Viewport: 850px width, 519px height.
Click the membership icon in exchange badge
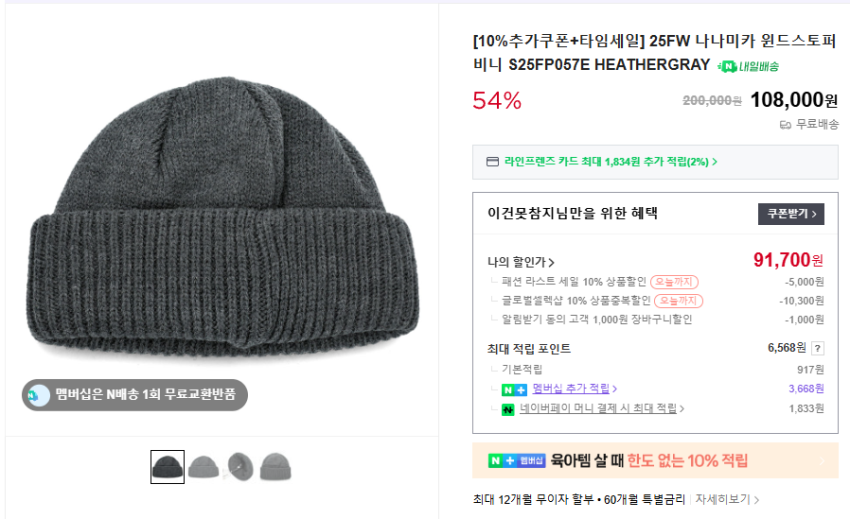click(39, 395)
